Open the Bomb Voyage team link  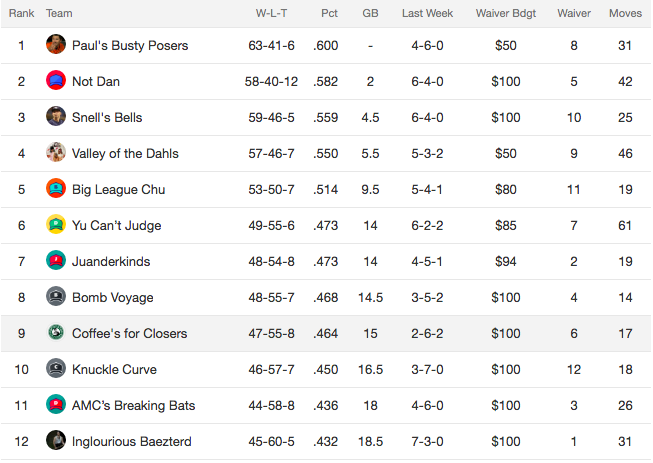pos(112,298)
